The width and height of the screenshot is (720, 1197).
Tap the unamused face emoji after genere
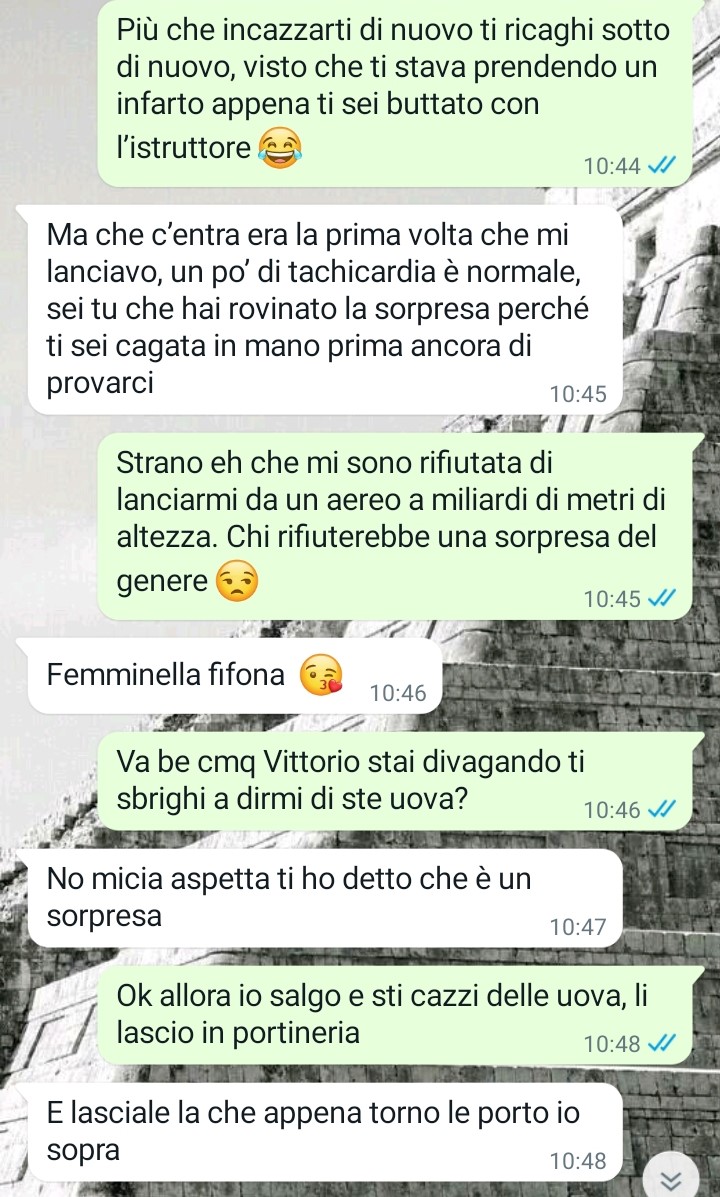(237, 582)
